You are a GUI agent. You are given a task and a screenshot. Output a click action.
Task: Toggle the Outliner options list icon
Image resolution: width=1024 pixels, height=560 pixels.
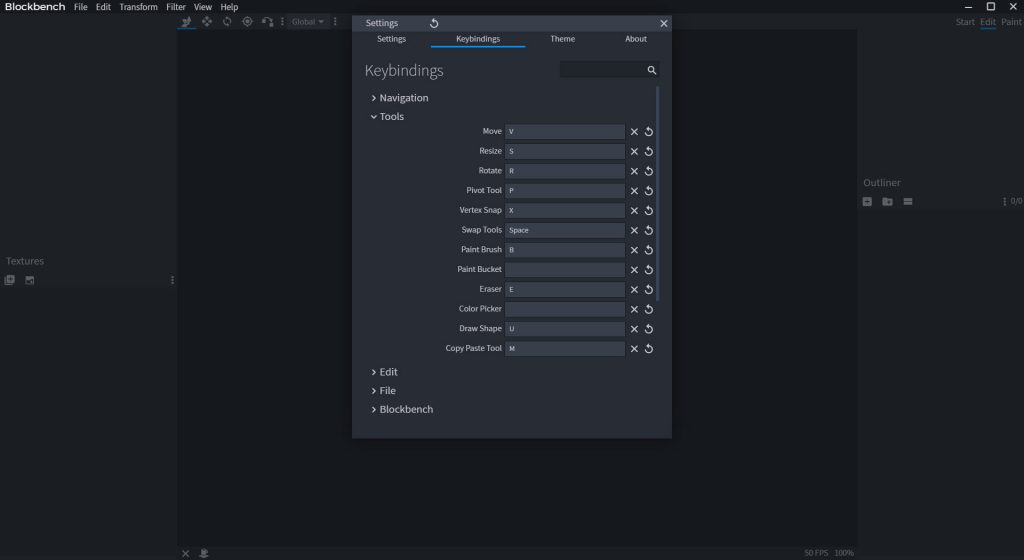click(x=908, y=202)
